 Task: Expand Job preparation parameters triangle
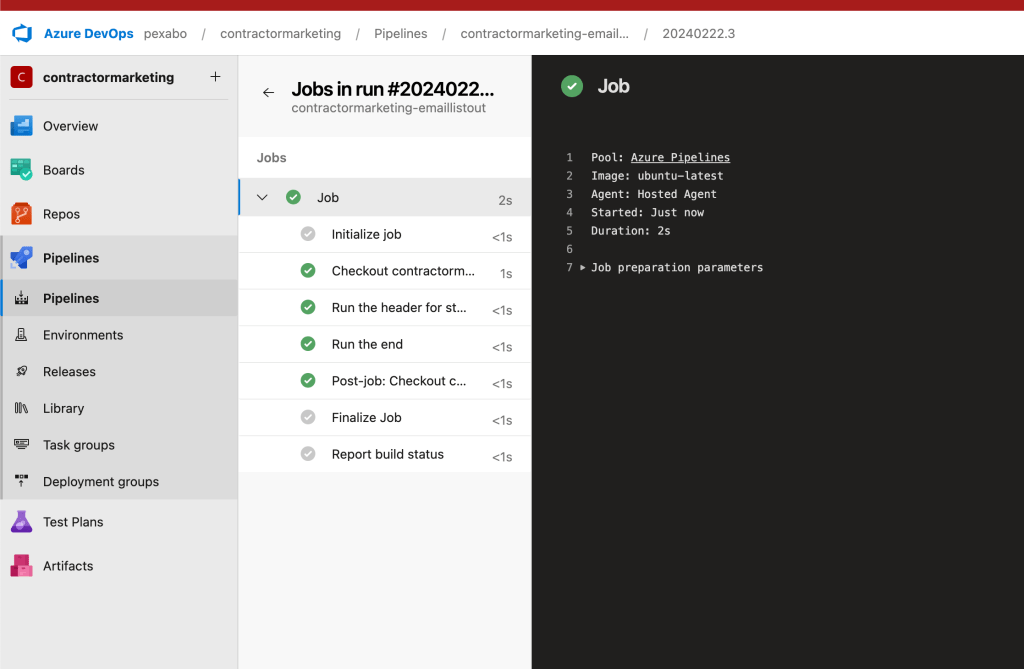tap(583, 267)
